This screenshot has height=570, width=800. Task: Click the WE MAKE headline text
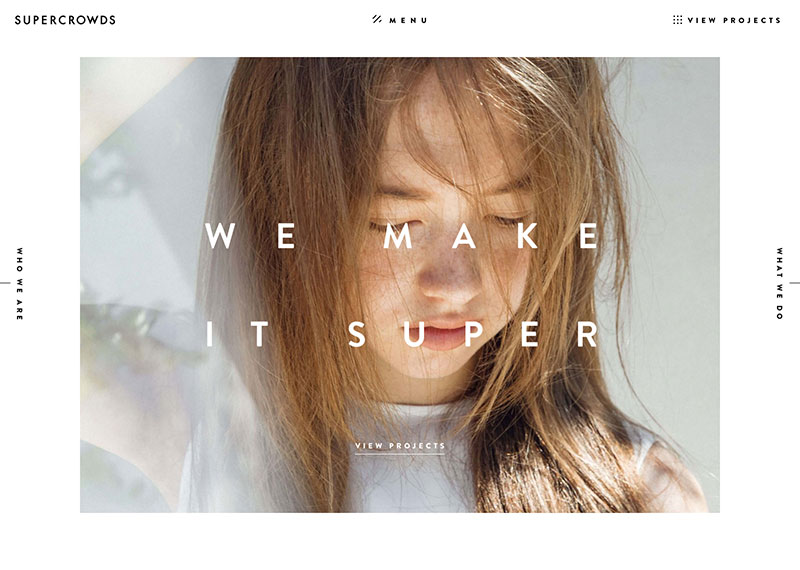402,235
